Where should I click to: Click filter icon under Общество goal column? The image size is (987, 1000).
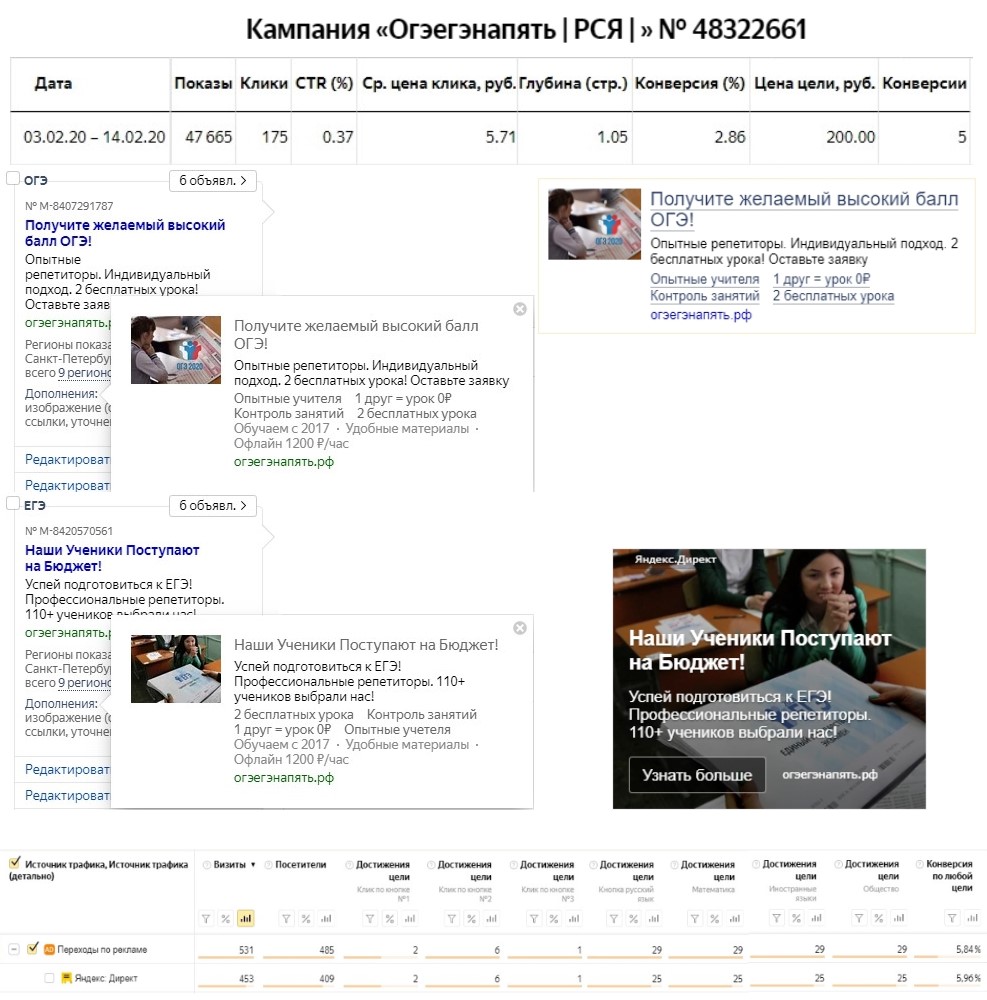tap(859, 918)
